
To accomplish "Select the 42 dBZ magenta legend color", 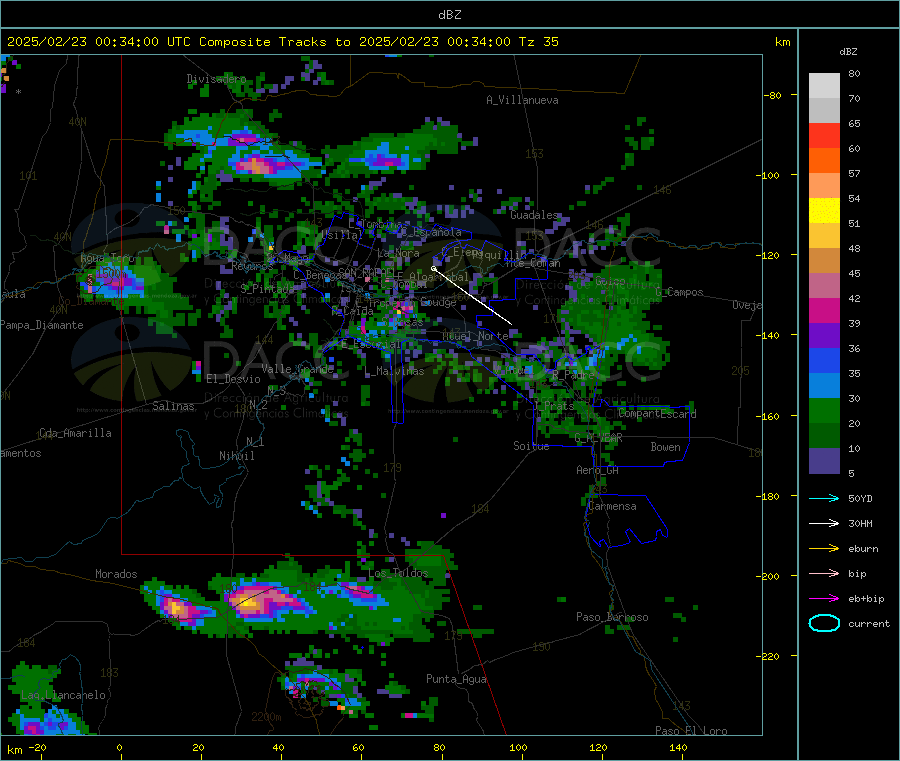I will tap(824, 310).
